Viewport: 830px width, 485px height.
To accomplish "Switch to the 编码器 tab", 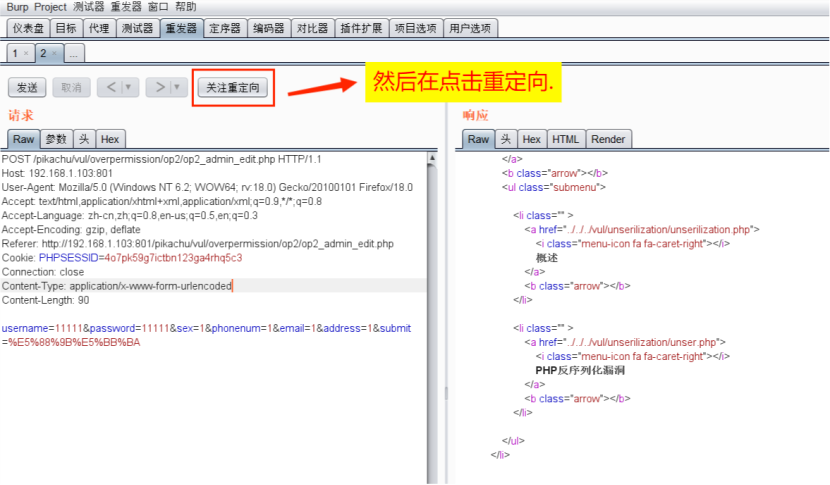I will click(x=269, y=28).
